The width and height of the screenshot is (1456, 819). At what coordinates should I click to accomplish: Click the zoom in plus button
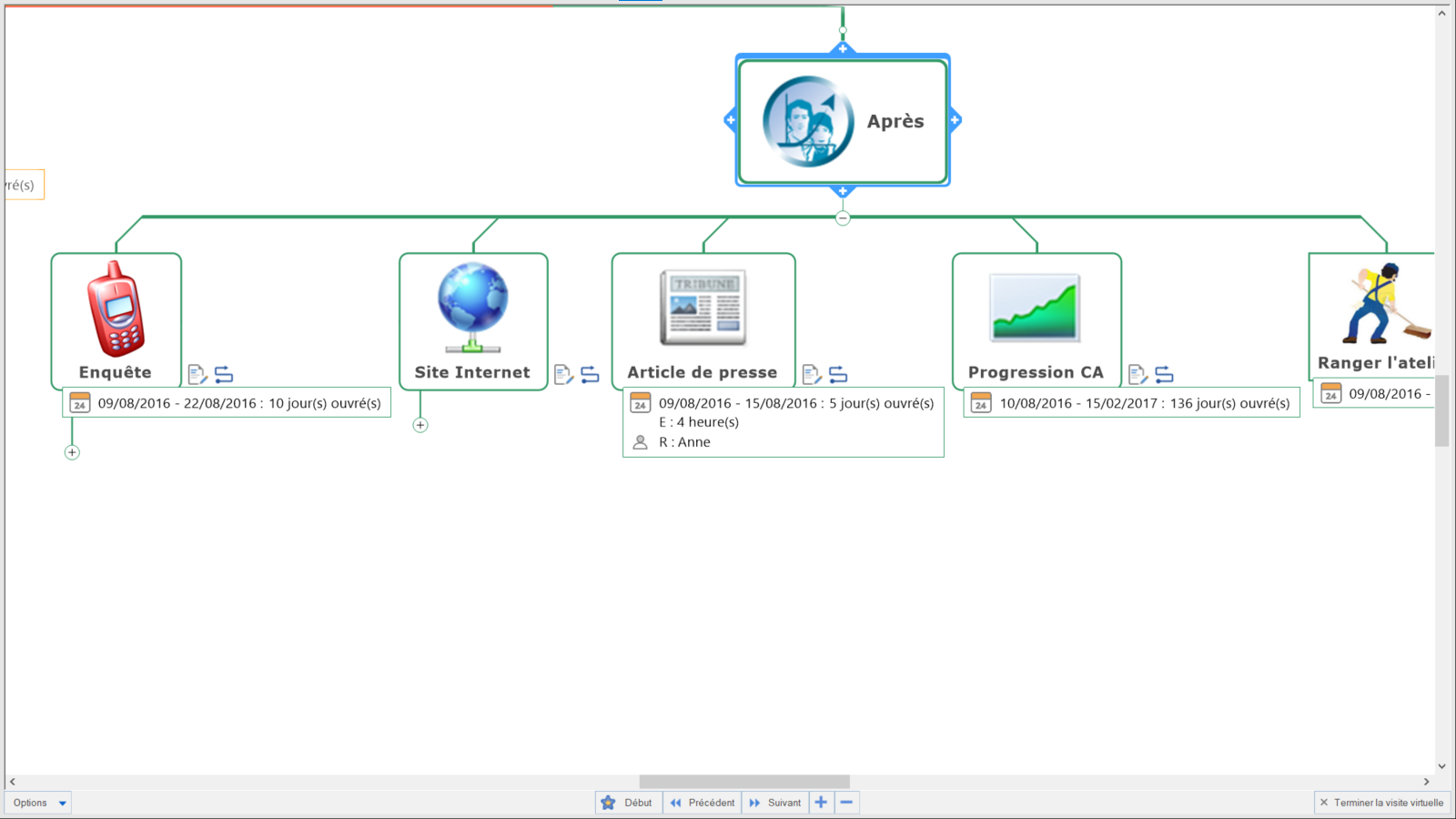pyautogui.click(x=821, y=803)
